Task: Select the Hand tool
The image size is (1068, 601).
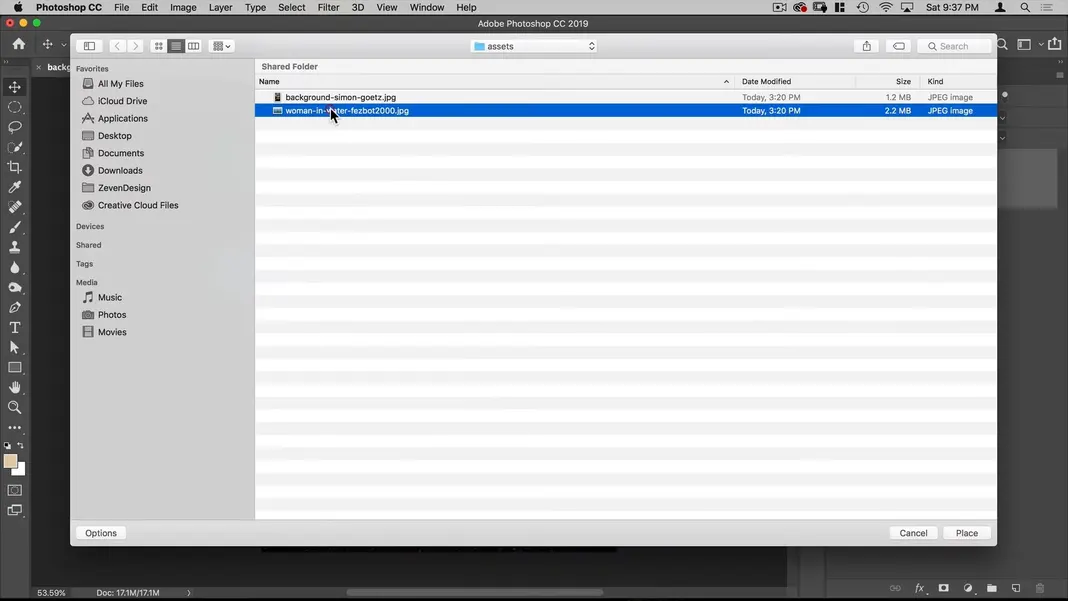Action: [14, 387]
